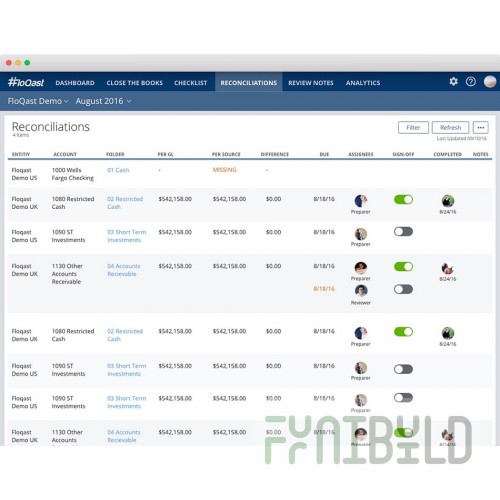
Task: Click 1130 Other Accounts Receivable account name
Action: [67, 274]
